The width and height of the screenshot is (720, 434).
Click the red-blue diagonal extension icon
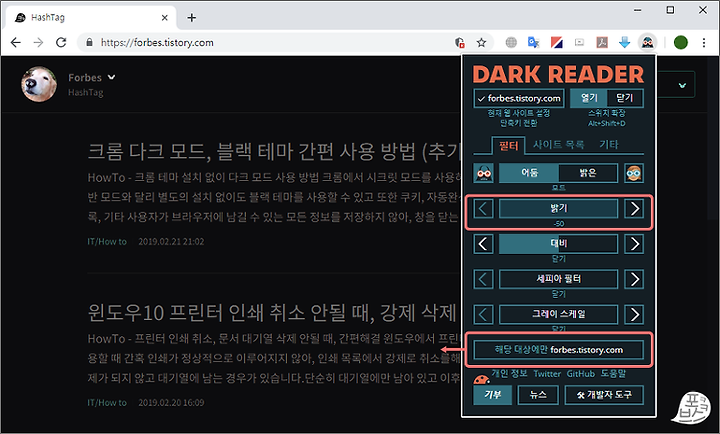click(557, 43)
